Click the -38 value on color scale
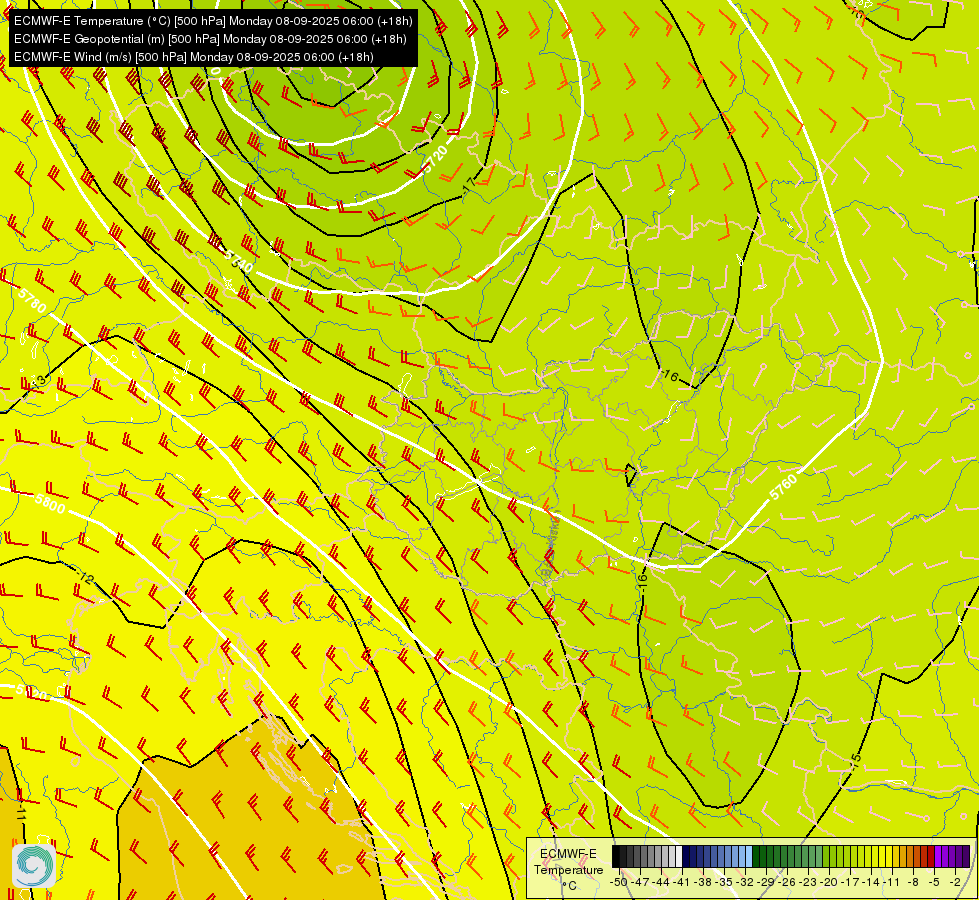Screen dimensions: 979x900 point(704,882)
